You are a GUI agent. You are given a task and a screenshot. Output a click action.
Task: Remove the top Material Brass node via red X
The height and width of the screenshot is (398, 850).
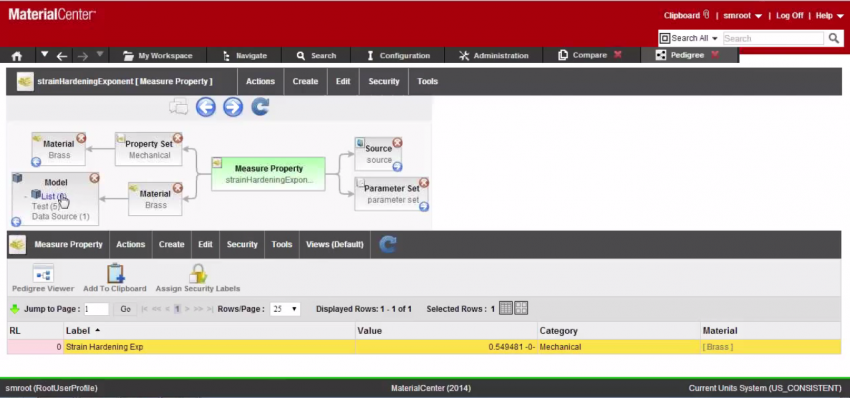click(x=81, y=138)
